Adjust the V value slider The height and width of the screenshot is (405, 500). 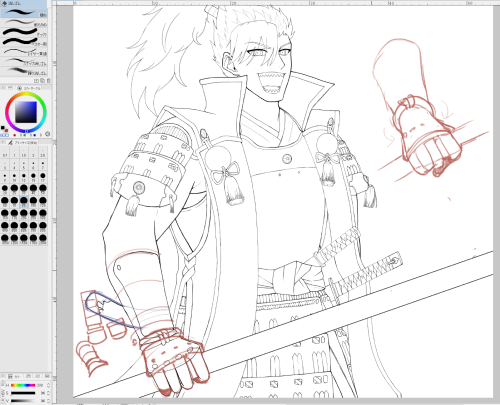coord(23,401)
